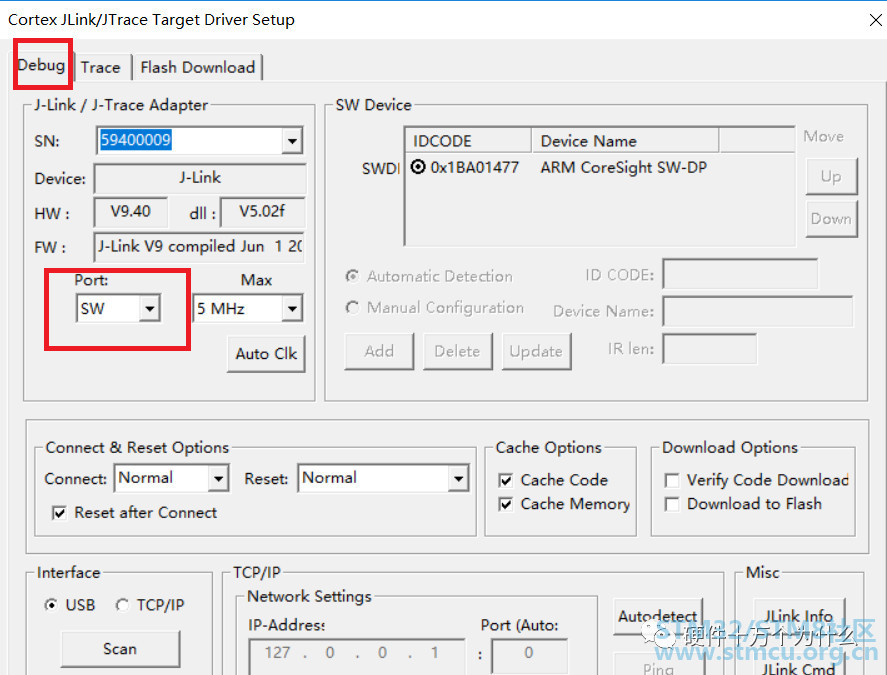This screenshot has width=887, height=675.
Task: Click the ARM CoreSight SW-DP device name
Action: pyautogui.click(x=623, y=167)
